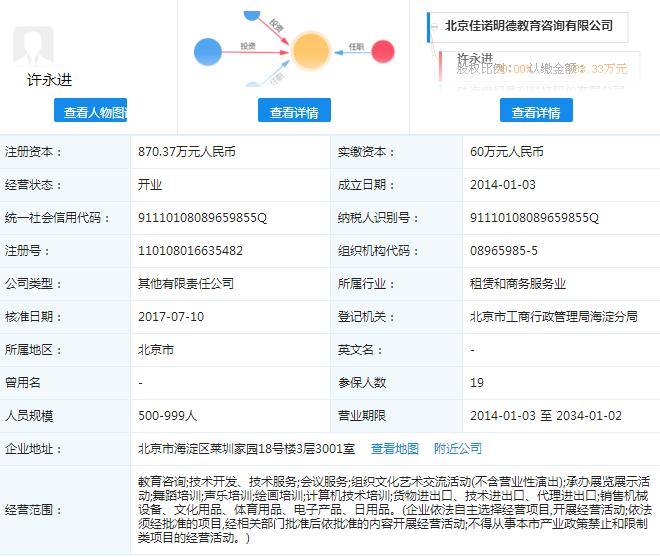This screenshot has width=660, height=557.
Task: Click establishment date 2014-01-03
Action: click(x=503, y=184)
